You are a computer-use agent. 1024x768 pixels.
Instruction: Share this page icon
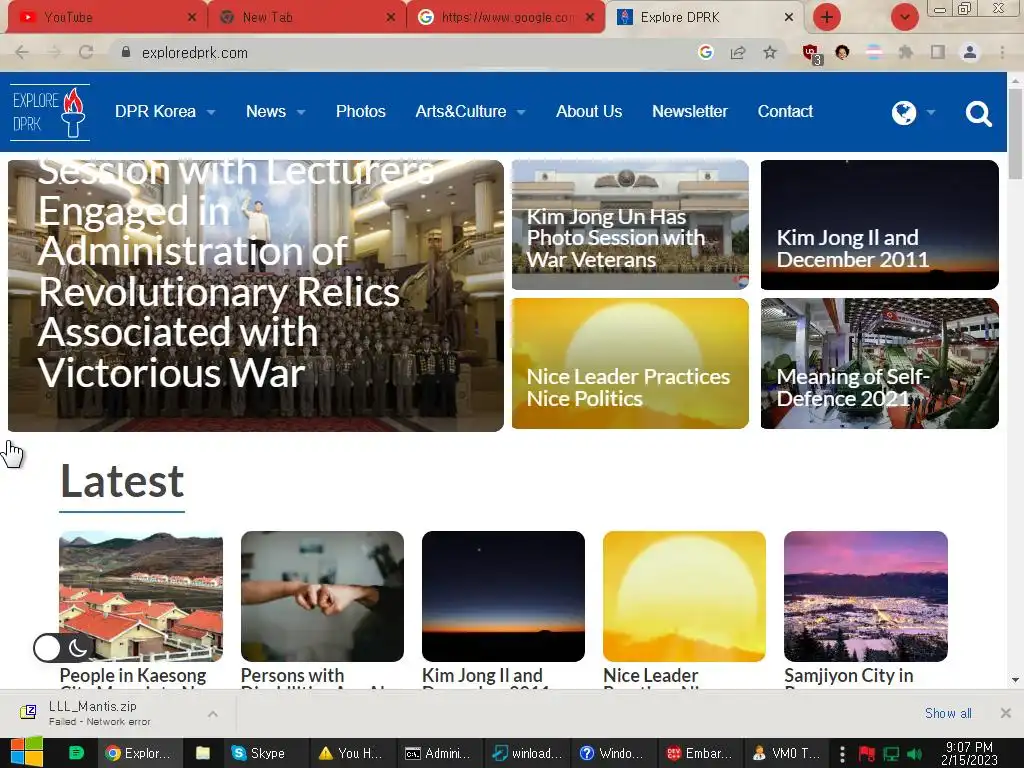tap(738, 53)
